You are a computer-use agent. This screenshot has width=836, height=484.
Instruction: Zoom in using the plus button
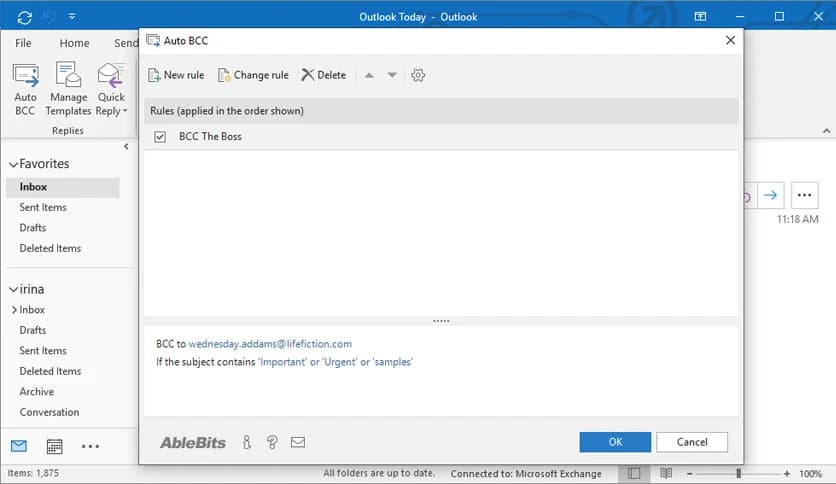(787, 473)
